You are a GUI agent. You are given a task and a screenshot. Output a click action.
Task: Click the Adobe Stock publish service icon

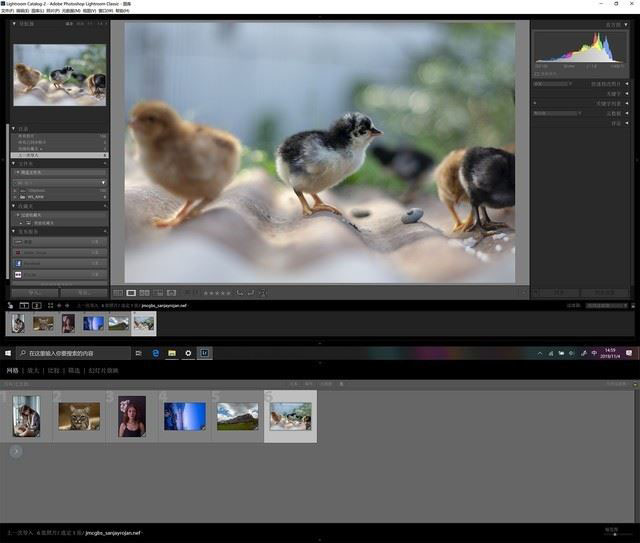(18, 253)
